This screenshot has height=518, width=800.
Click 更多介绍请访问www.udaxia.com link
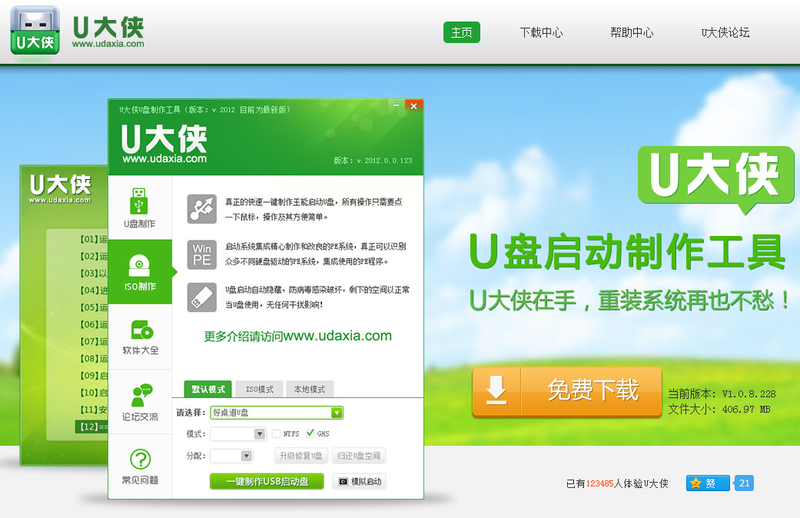point(298,336)
